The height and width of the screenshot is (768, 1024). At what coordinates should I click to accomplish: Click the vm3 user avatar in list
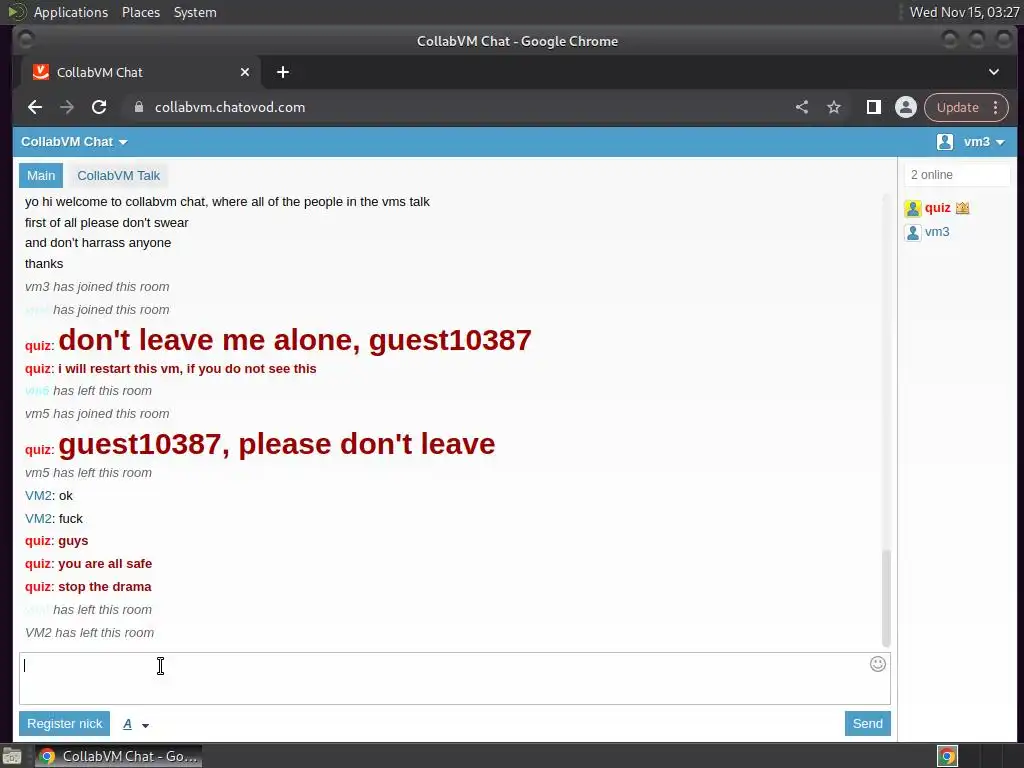pos(912,232)
